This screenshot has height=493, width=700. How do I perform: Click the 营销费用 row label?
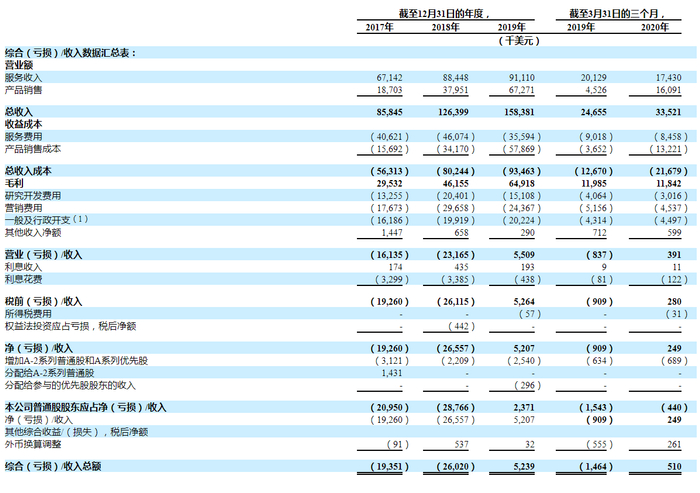(23, 208)
